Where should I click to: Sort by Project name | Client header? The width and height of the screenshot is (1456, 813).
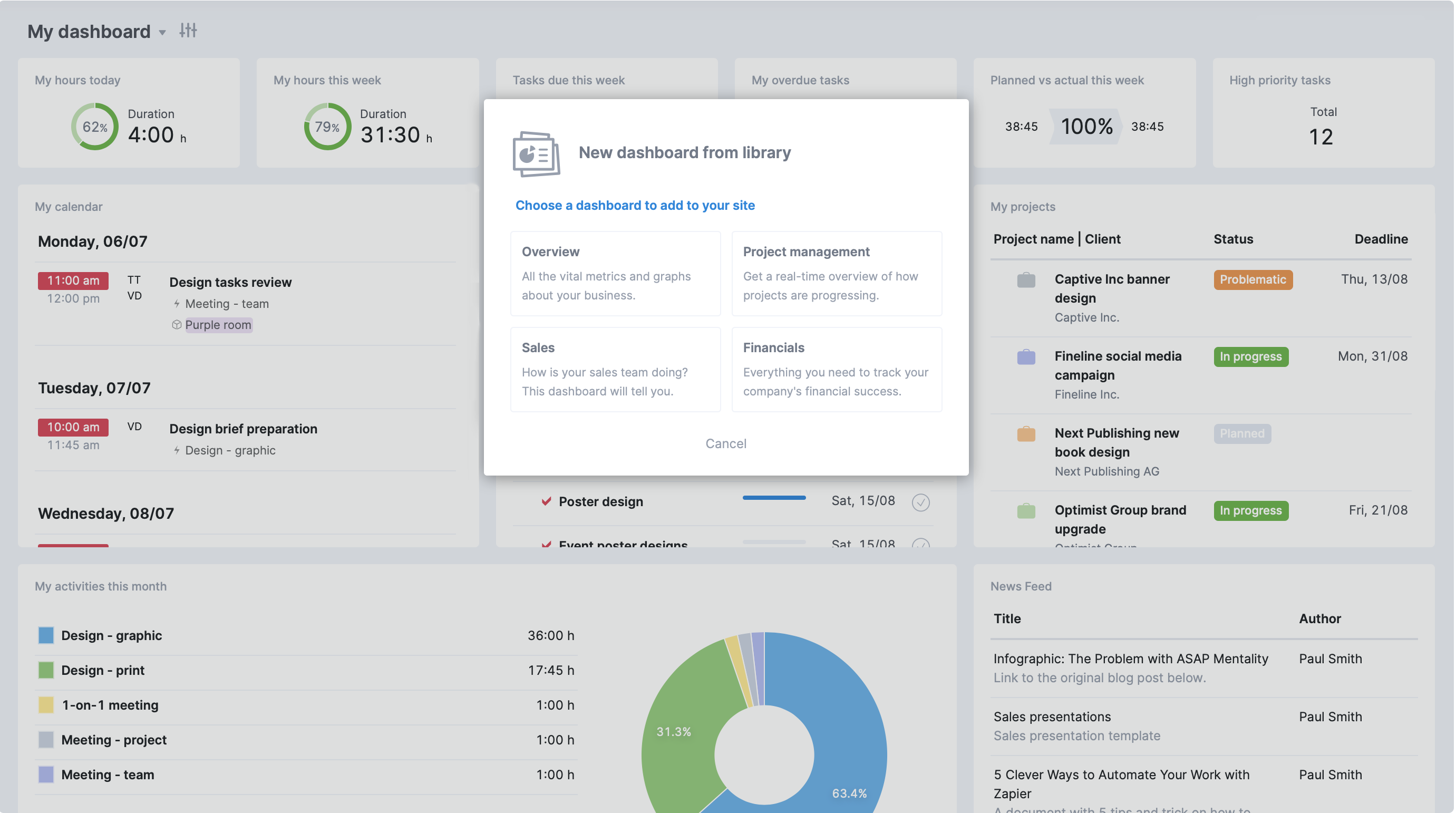[x=1056, y=239]
